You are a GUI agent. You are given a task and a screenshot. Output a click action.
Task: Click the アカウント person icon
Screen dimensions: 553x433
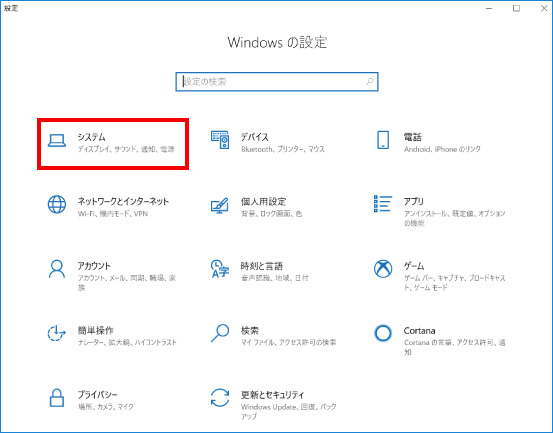coord(57,269)
